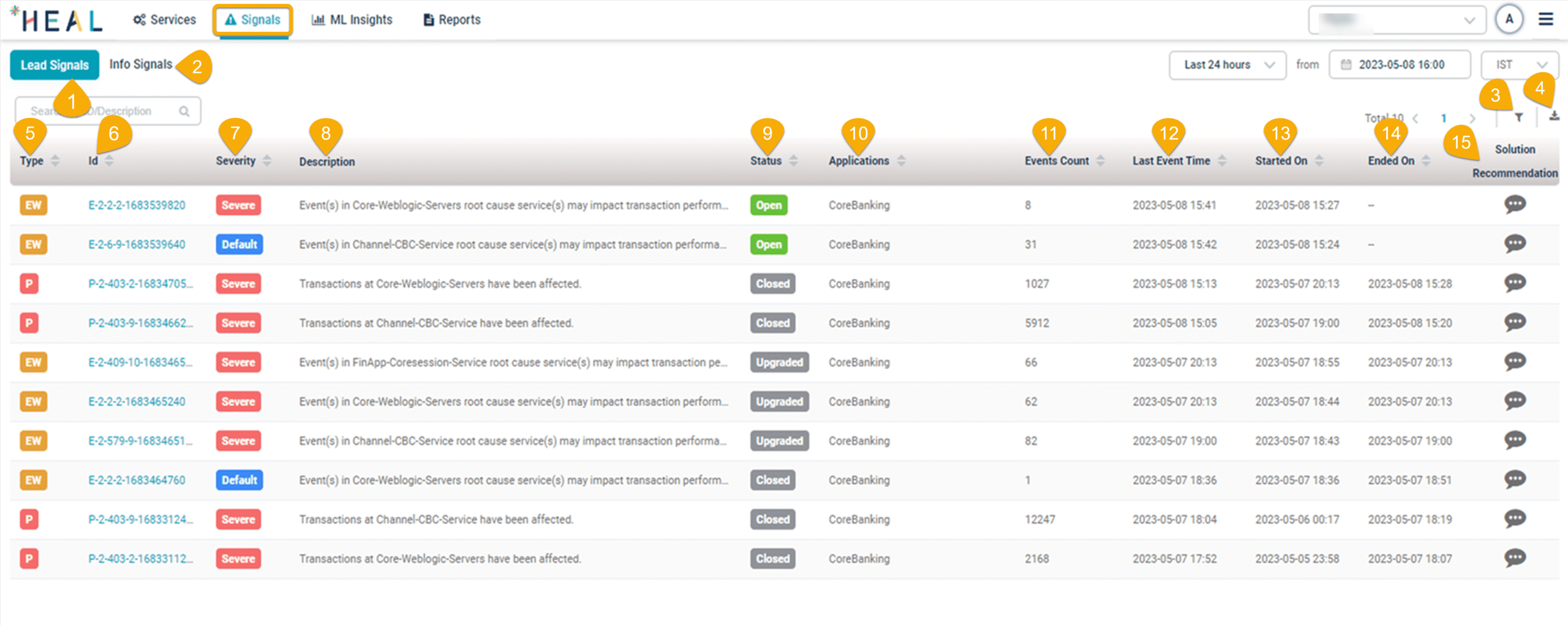Sort table by Started On column
Screen dimensions: 1568x625
pos(1319,161)
